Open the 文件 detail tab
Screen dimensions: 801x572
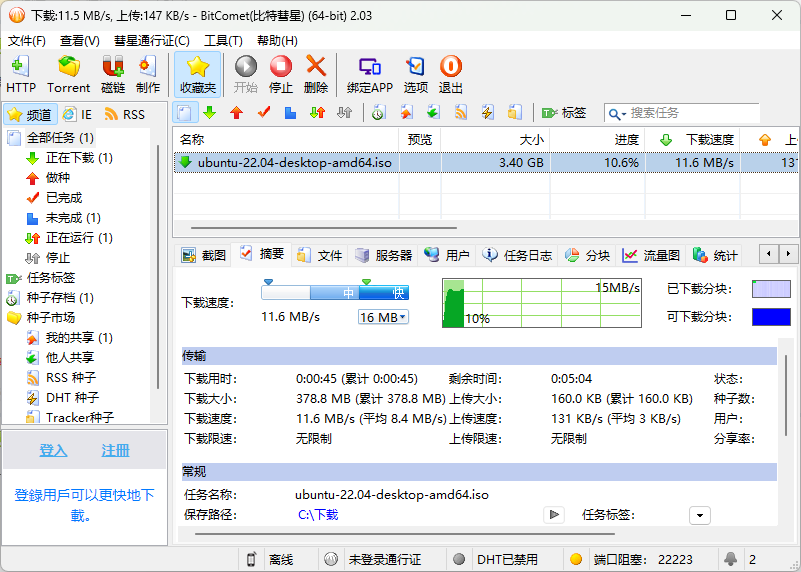320,255
